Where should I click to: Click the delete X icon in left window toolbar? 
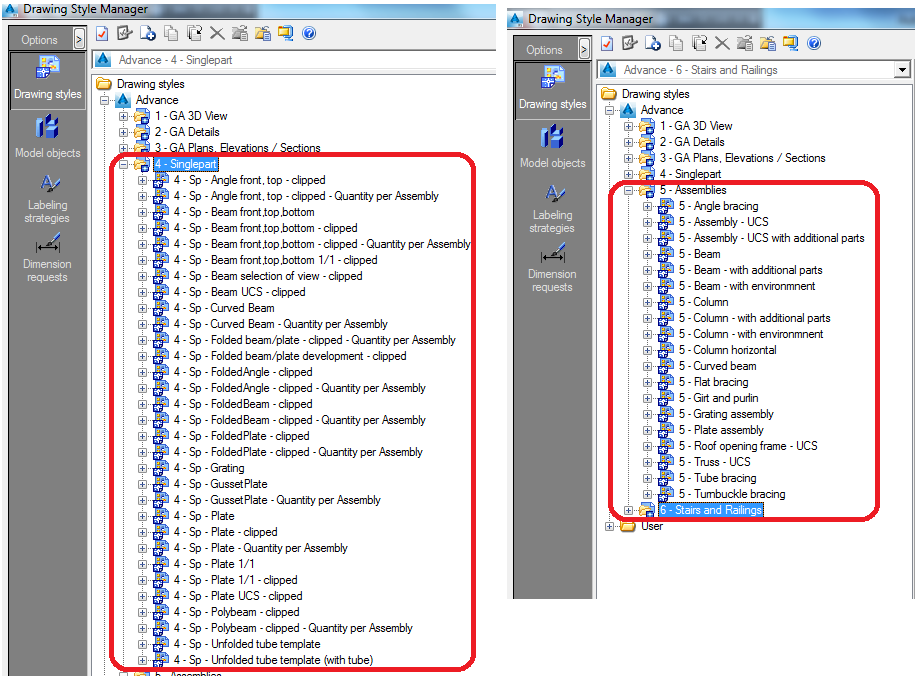[x=217, y=33]
